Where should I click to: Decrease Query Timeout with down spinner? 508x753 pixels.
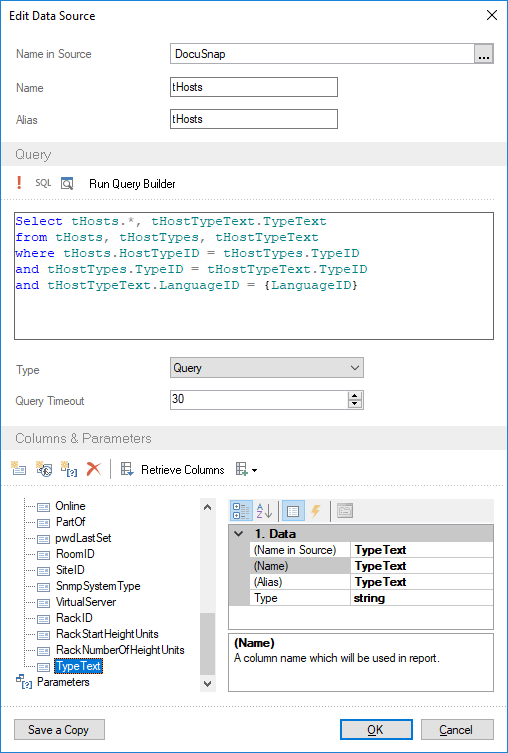tap(355, 404)
